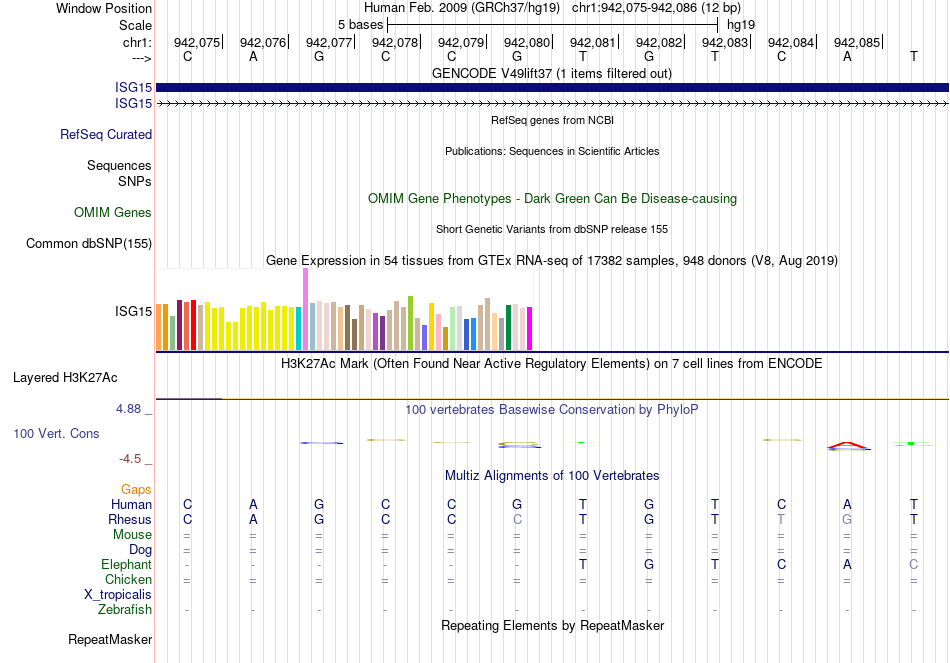Click the Gaps row label
The width and height of the screenshot is (950, 663).
(136, 490)
